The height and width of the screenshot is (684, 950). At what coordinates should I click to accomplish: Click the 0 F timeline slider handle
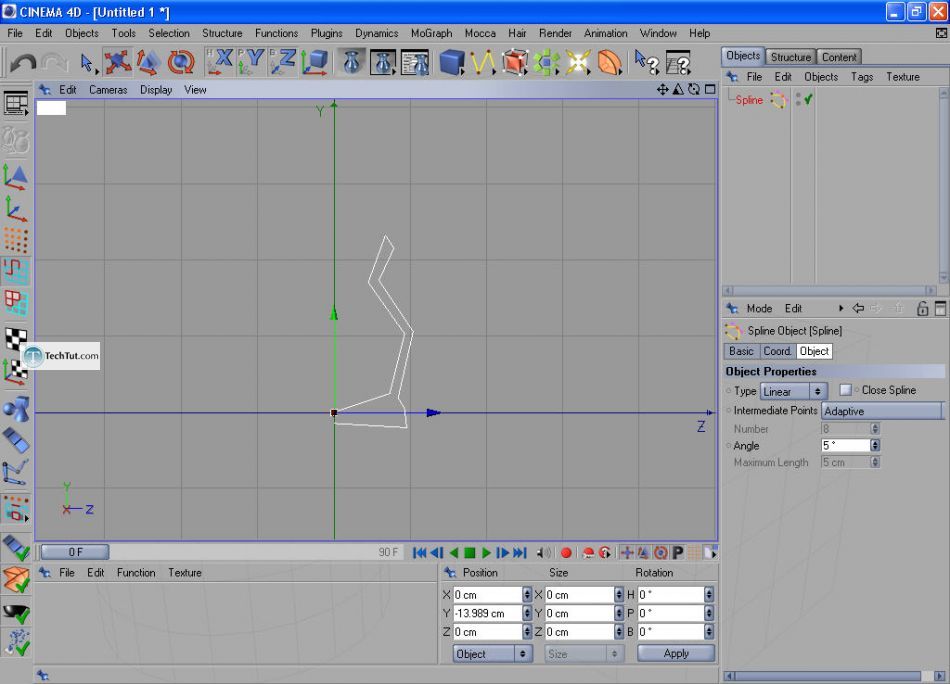coord(75,552)
